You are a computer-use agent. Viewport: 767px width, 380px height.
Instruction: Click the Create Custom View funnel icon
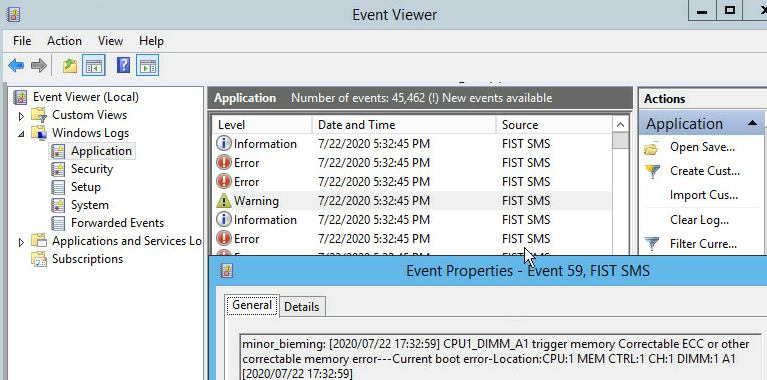pos(652,171)
